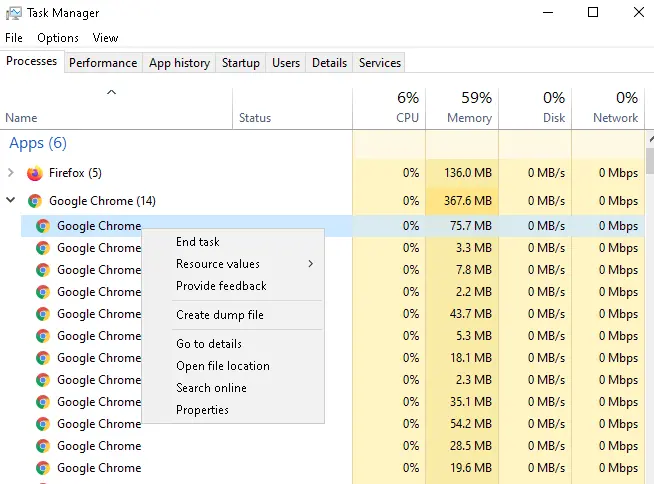Click Chrome icon in 35.1 MB row

pyautogui.click(x=43, y=402)
